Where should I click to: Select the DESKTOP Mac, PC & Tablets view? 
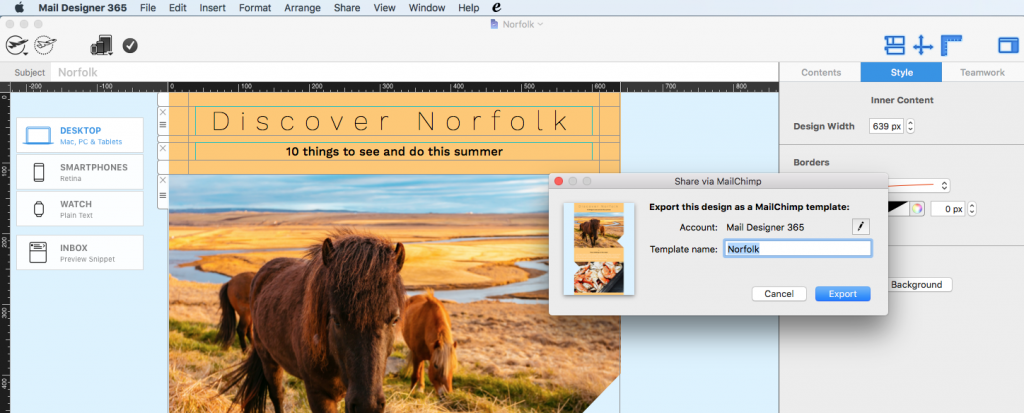(x=80, y=135)
